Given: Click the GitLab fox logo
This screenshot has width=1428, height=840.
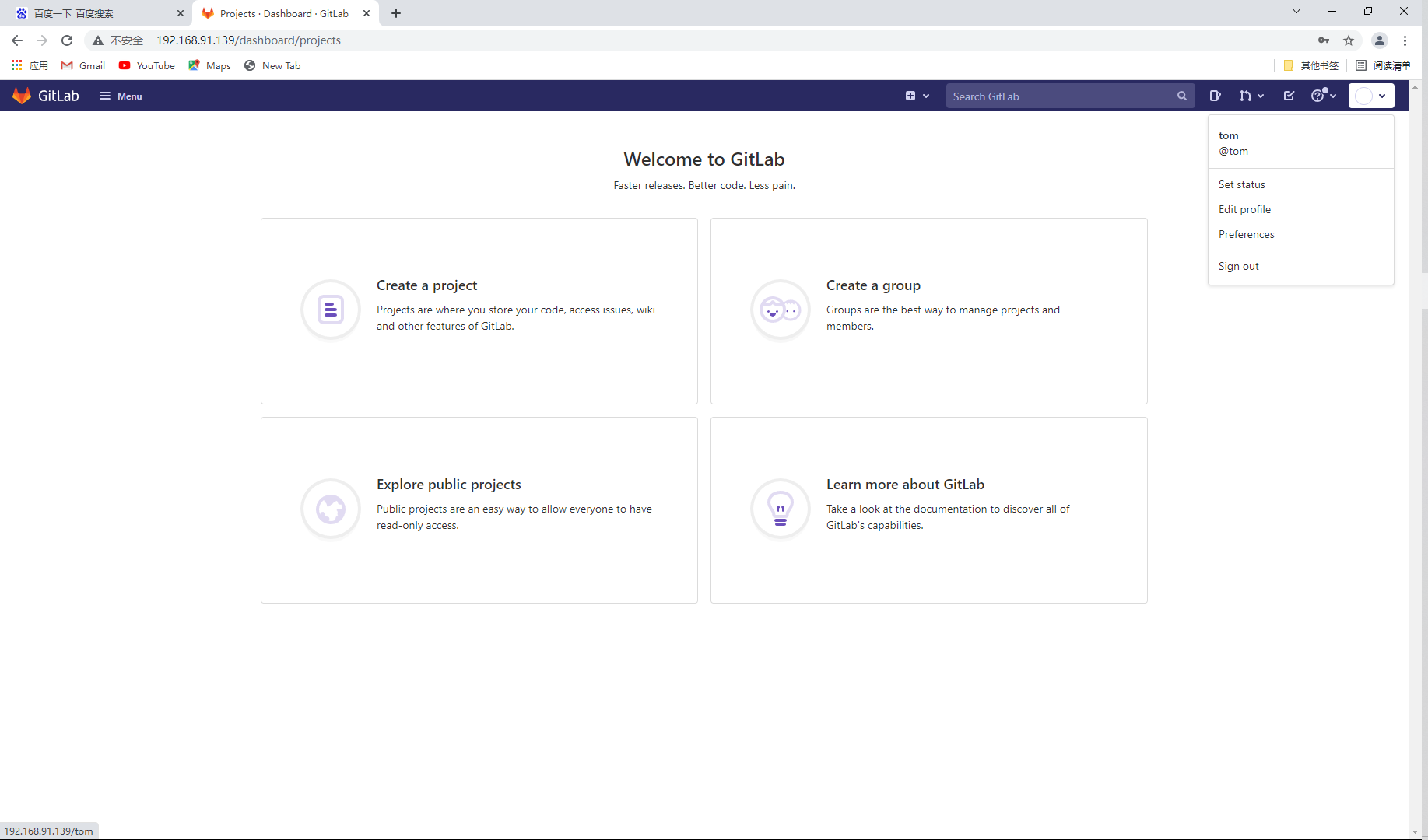Looking at the screenshot, I should [22, 96].
